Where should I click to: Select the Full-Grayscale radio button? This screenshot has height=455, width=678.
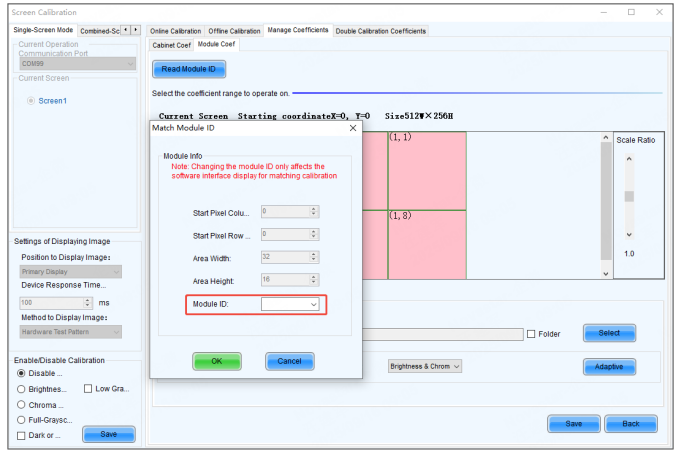click(21, 420)
